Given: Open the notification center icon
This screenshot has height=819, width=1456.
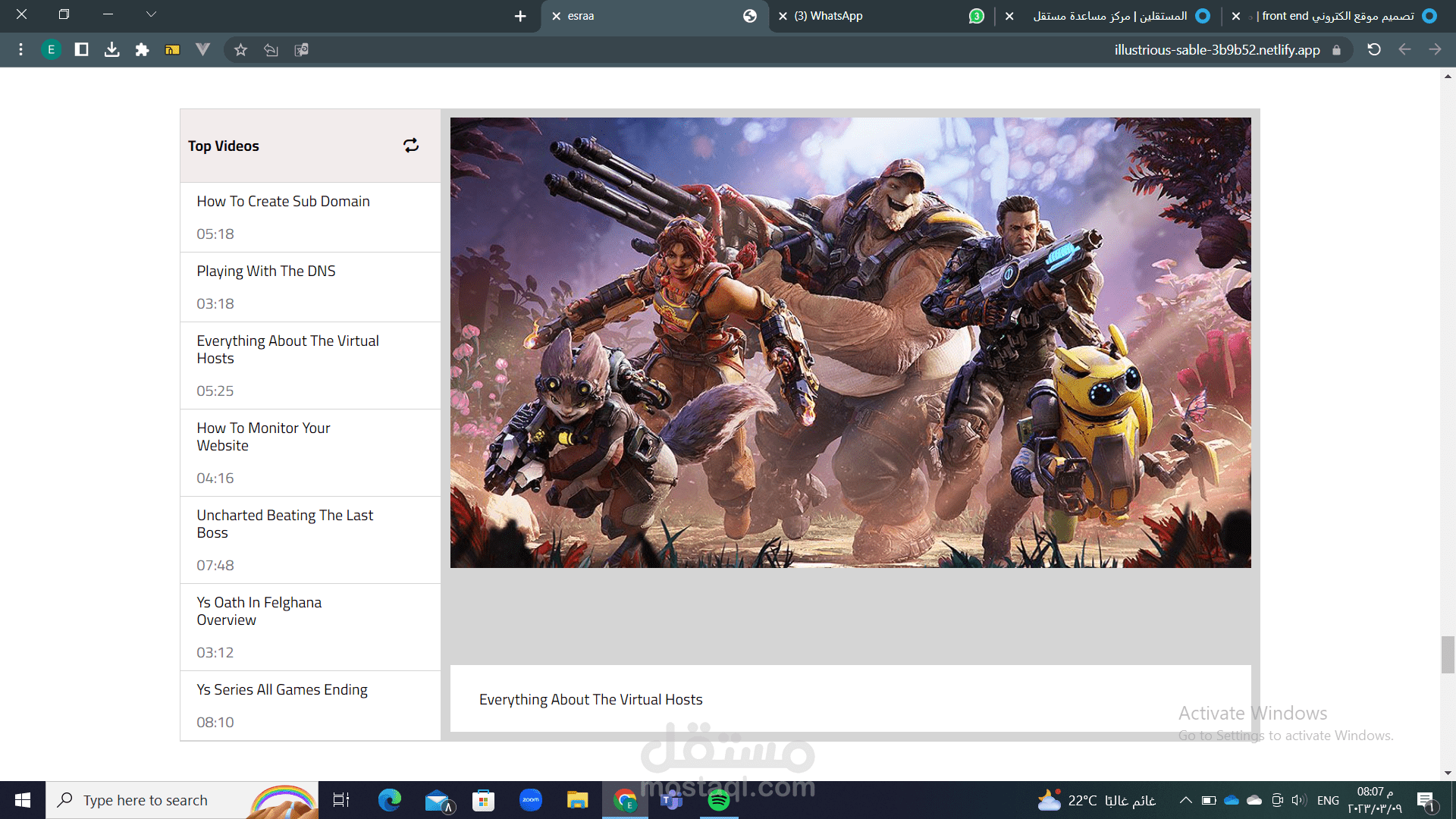Looking at the screenshot, I should [x=1426, y=801].
